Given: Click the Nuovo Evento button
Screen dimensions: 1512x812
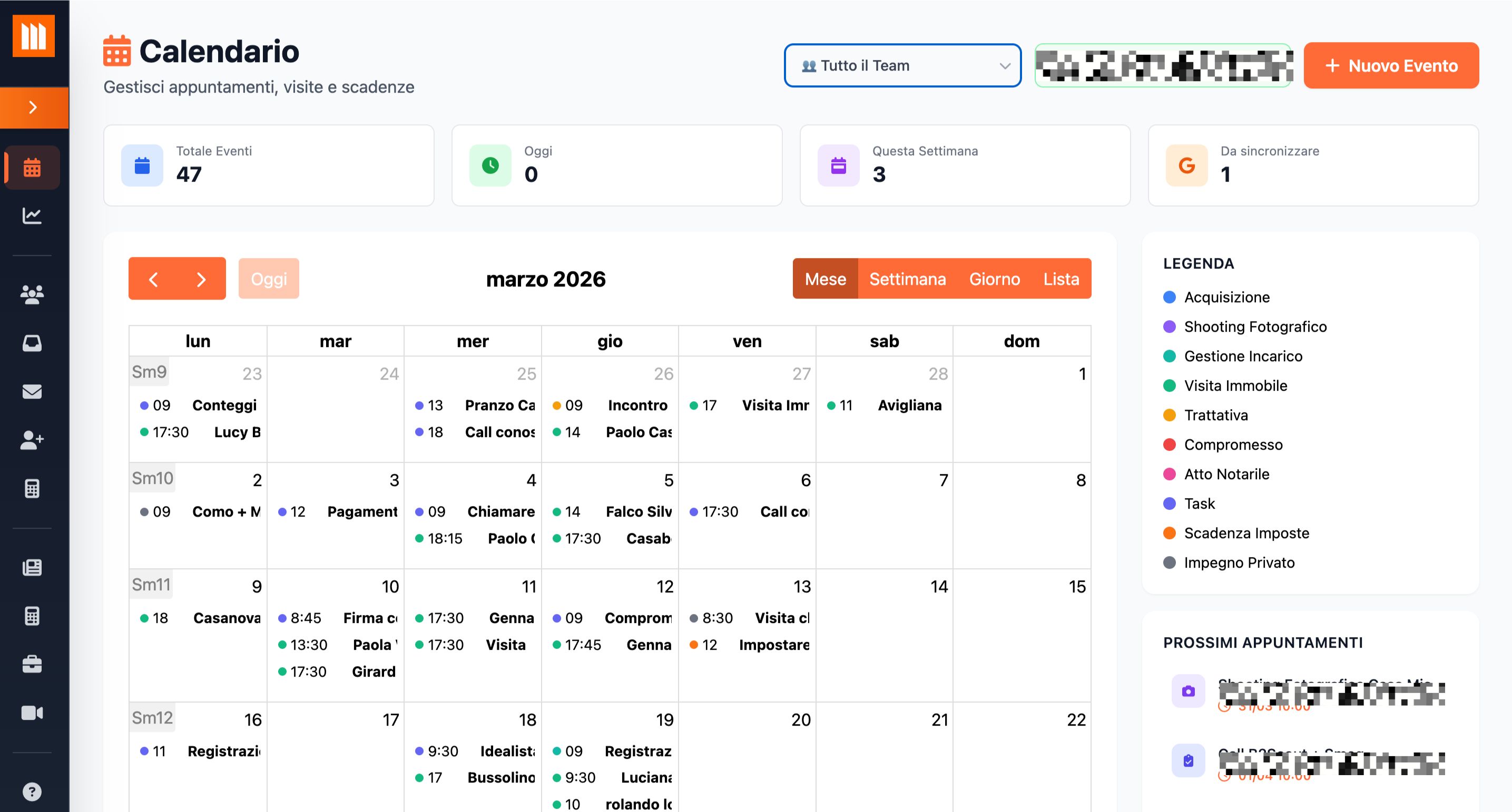Looking at the screenshot, I should click(1390, 66).
